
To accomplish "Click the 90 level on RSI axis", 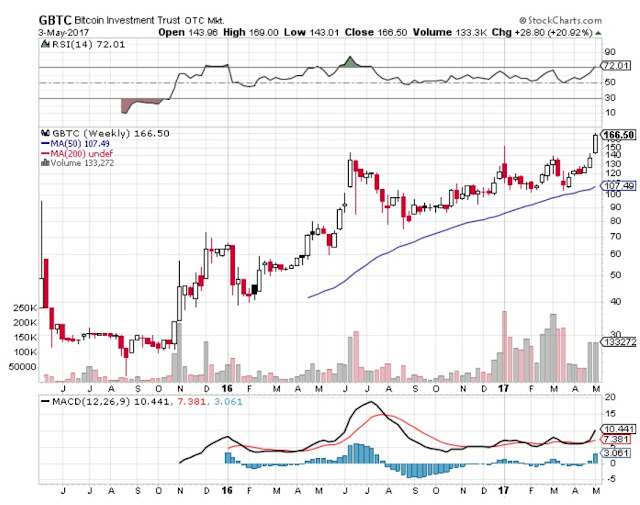I will click(x=610, y=52).
